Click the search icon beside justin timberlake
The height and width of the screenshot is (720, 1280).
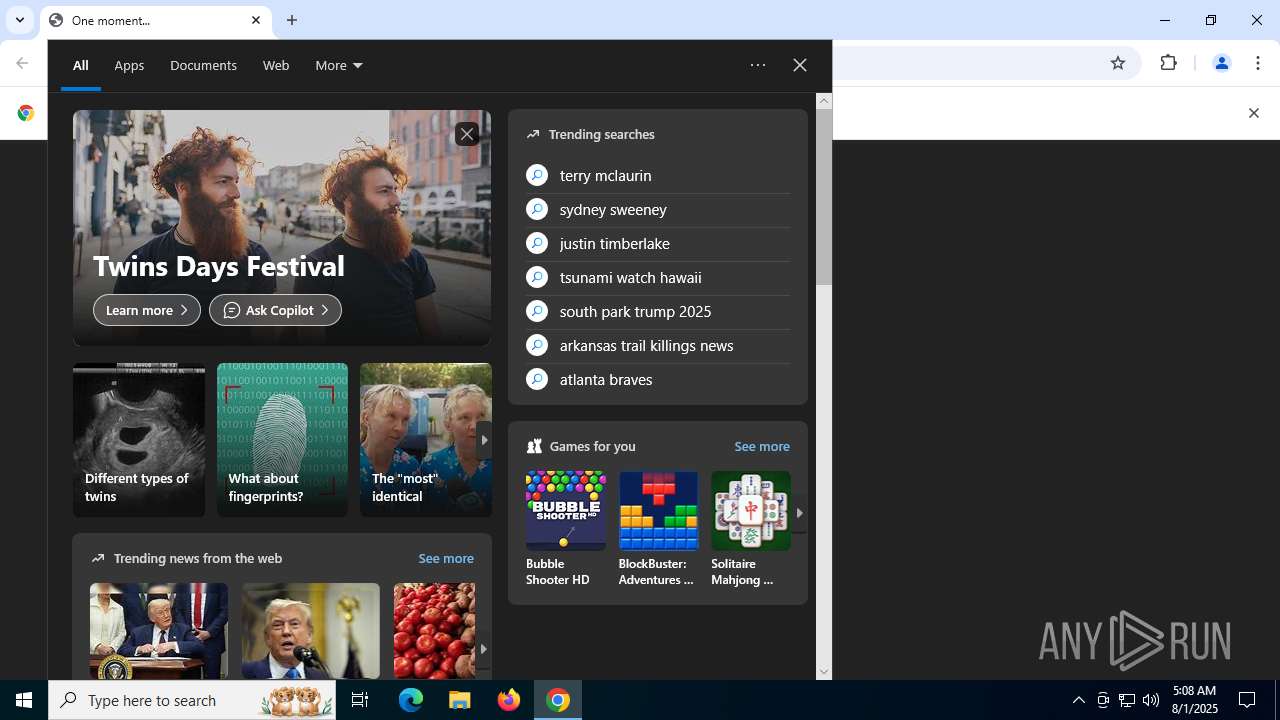click(537, 243)
